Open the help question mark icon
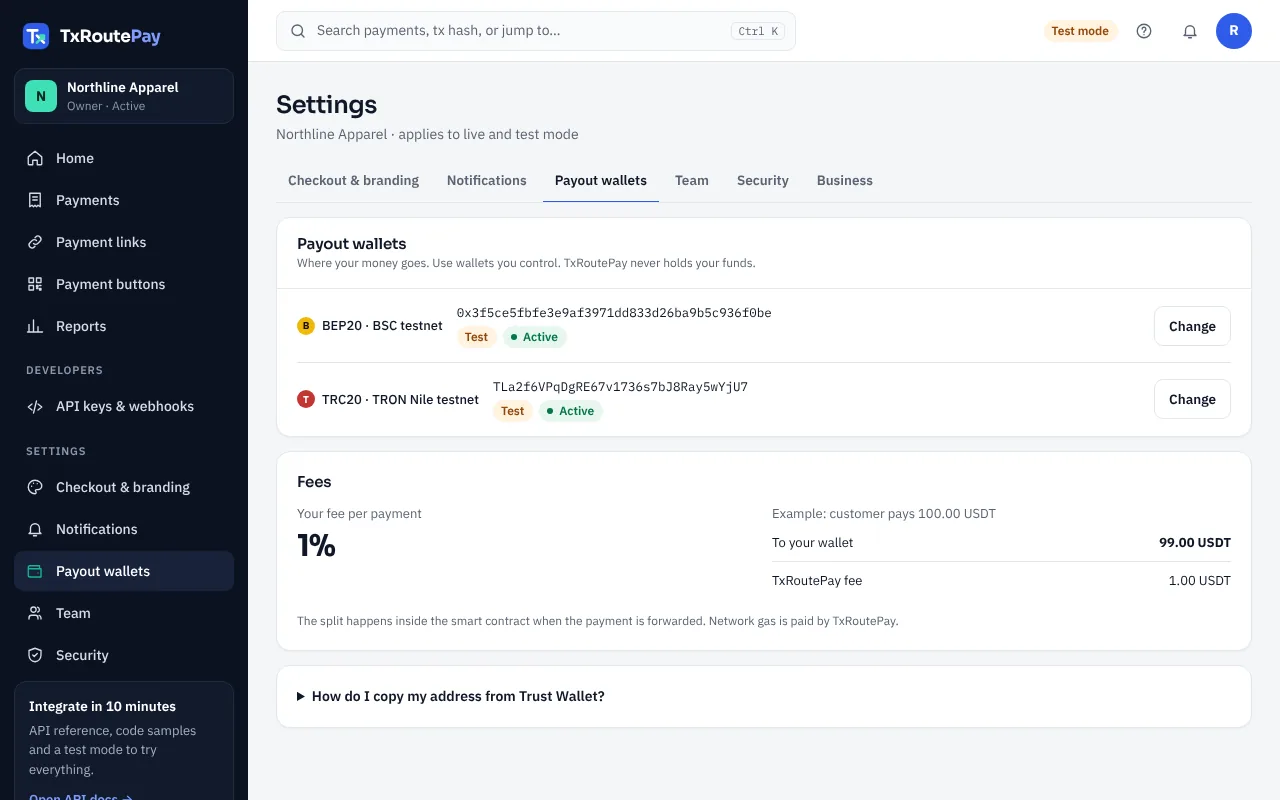Image resolution: width=1280 pixels, height=800 pixels. pos(1144,31)
